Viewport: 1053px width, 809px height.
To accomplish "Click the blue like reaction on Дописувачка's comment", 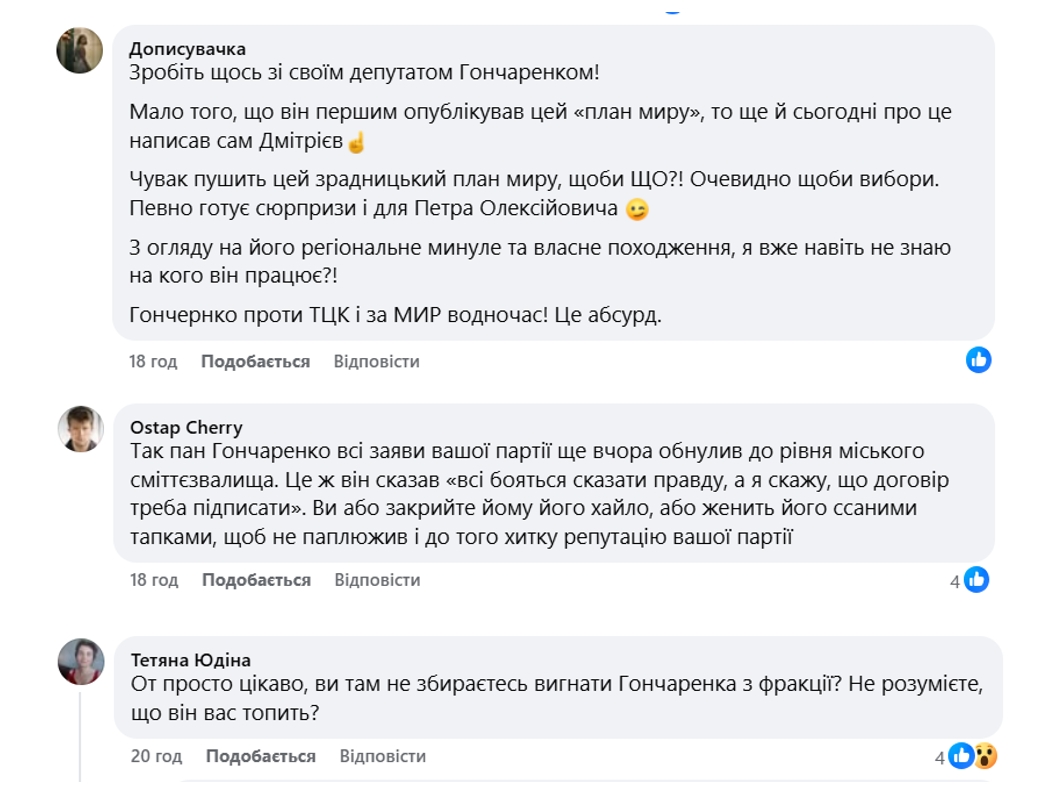I will click(x=977, y=359).
